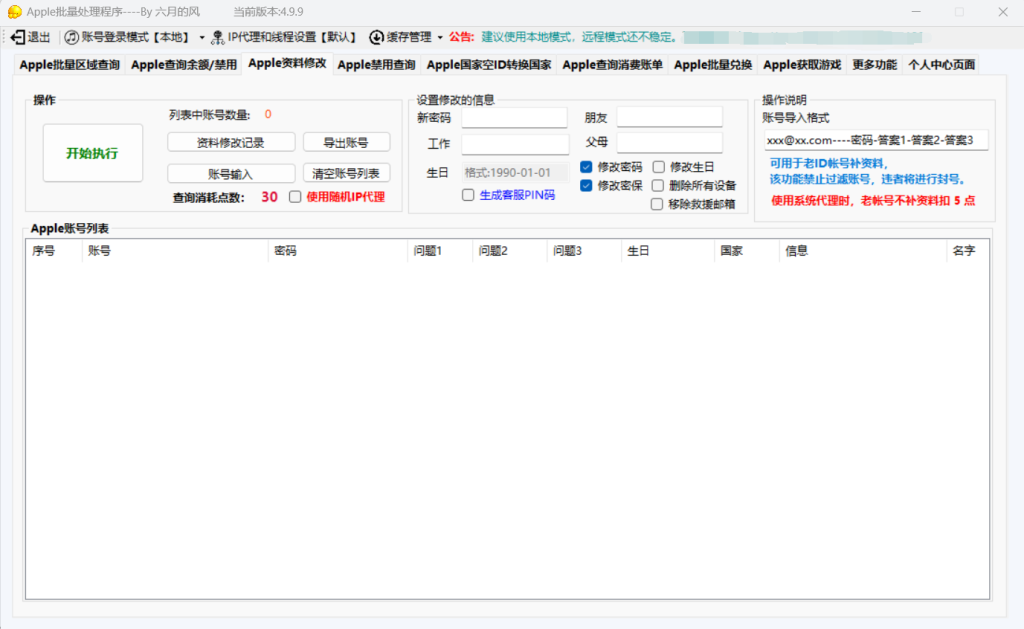Expand the 账号登录模式 dropdown arrow
The height and width of the screenshot is (629, 1024).
click(202, 38)
